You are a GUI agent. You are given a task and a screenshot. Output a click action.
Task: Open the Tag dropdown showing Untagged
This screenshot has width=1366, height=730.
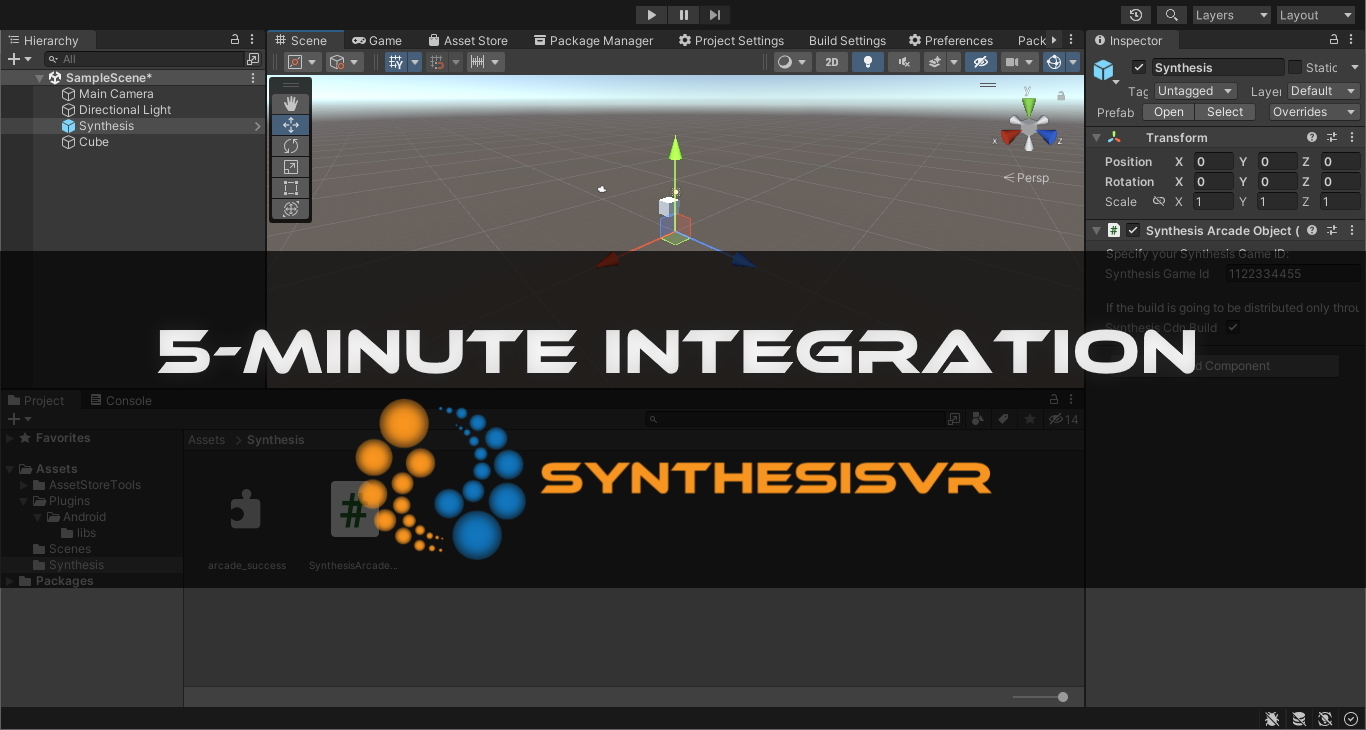point(1196,91)
